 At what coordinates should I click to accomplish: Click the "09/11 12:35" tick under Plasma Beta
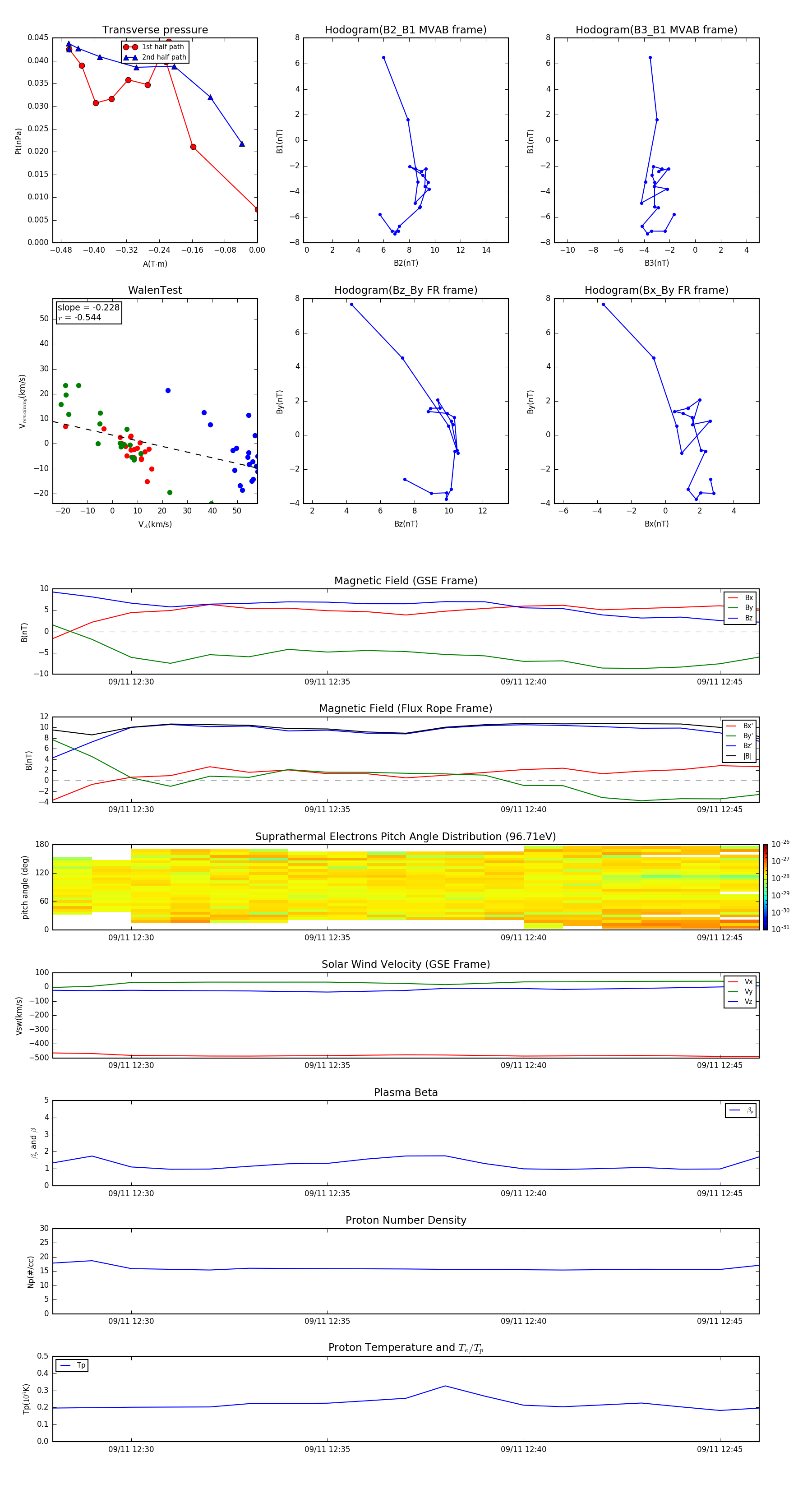click(327, 1193)
